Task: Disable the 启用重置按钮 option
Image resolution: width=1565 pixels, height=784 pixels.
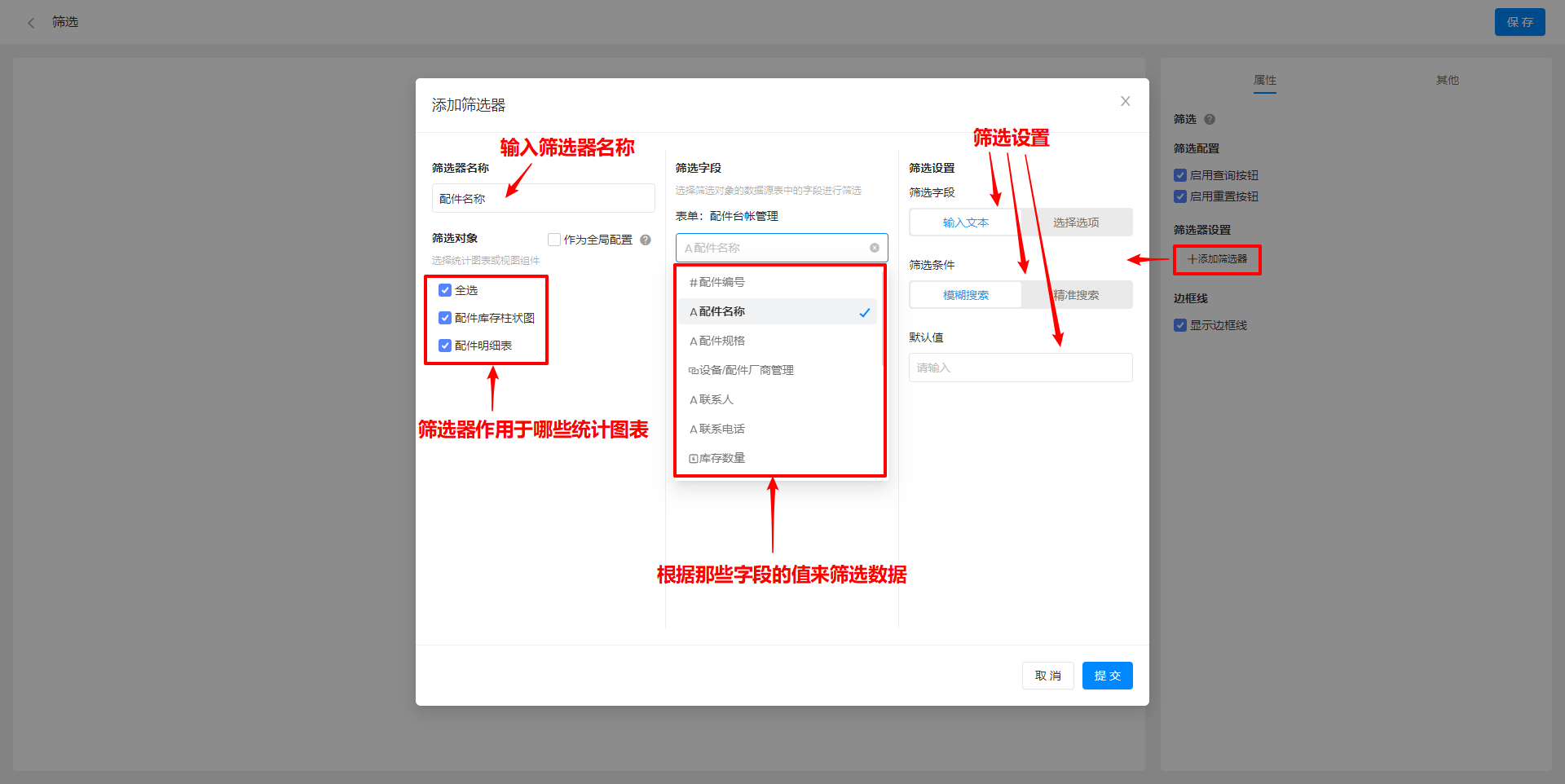Action: pos(1179,196)
